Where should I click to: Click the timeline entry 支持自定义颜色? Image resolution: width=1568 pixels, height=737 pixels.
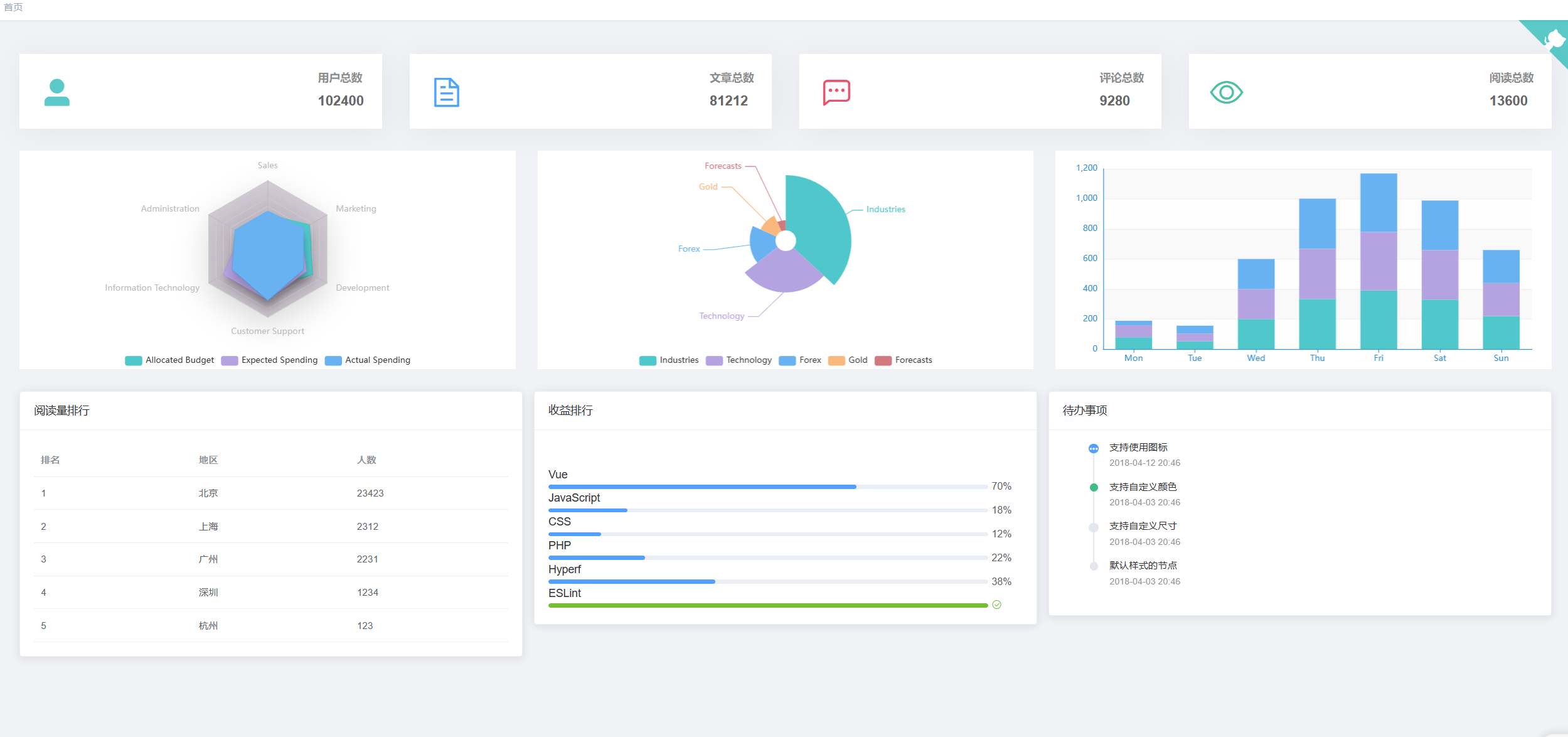click(1143, 487)
